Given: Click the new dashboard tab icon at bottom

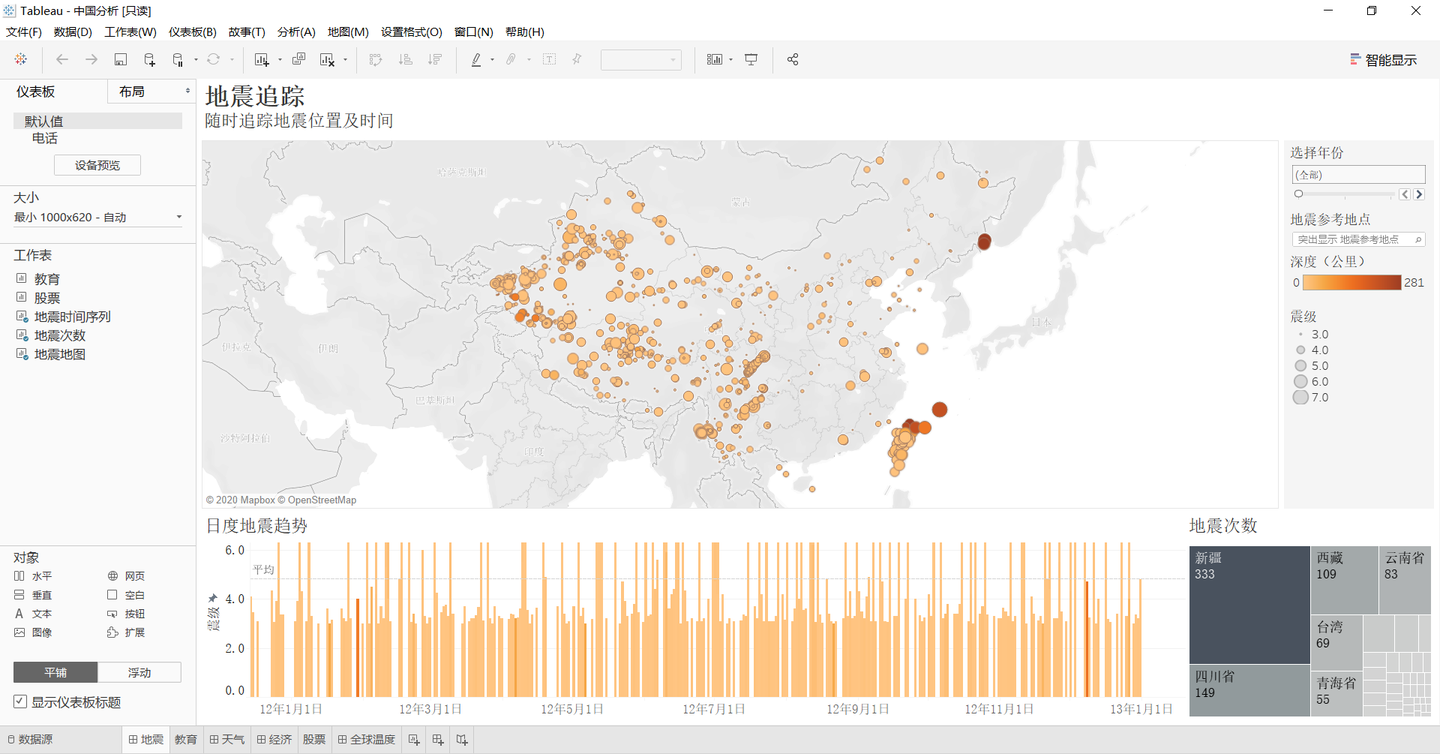Looking at the screenshot, I should click(437, 740).
